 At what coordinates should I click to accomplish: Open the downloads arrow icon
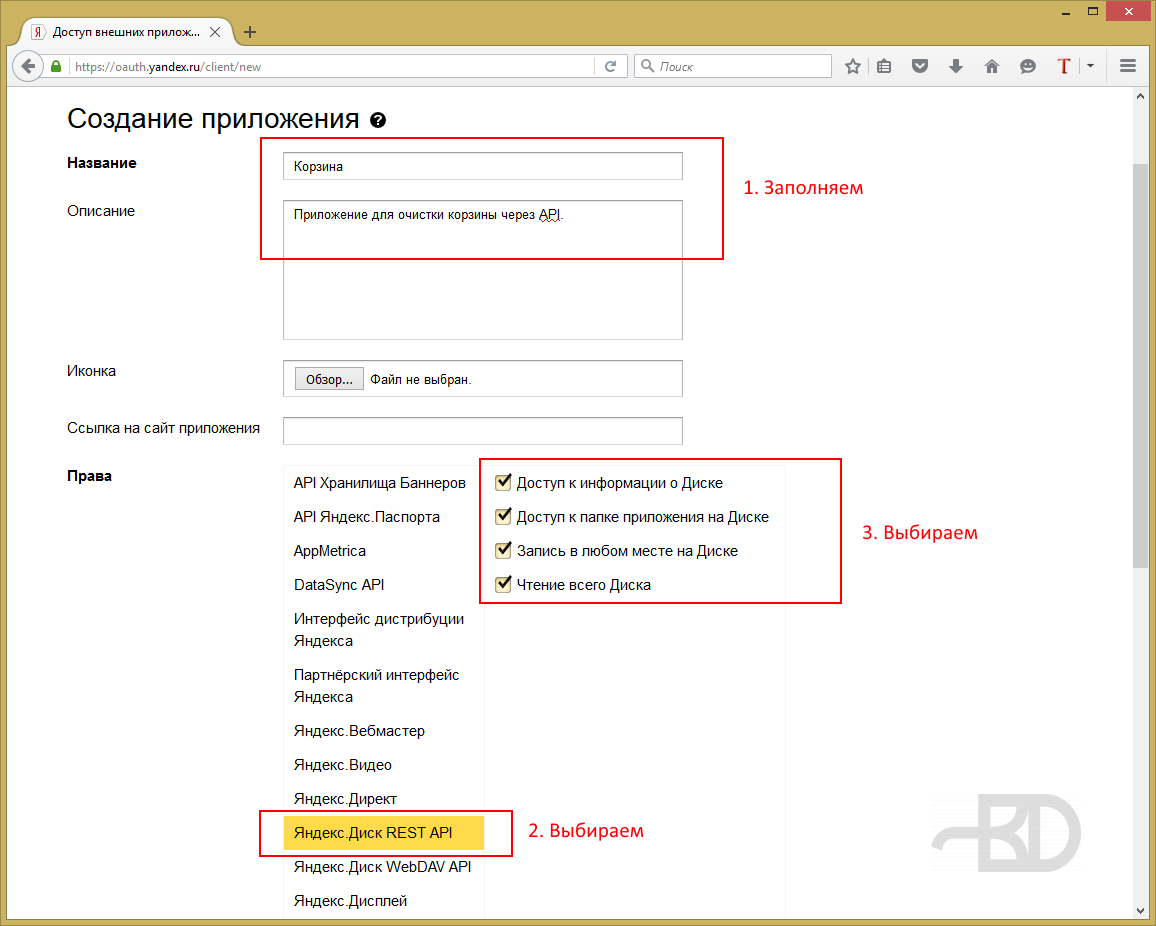[x=955, y=66]
